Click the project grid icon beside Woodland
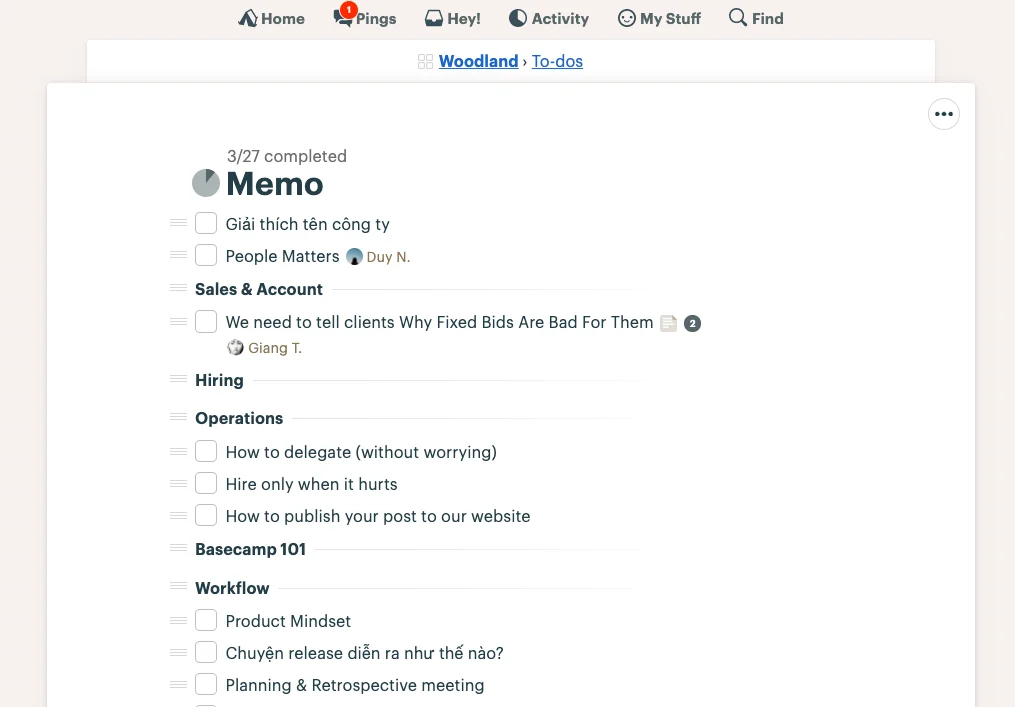The image size is (1015, 707). point(425,62)
